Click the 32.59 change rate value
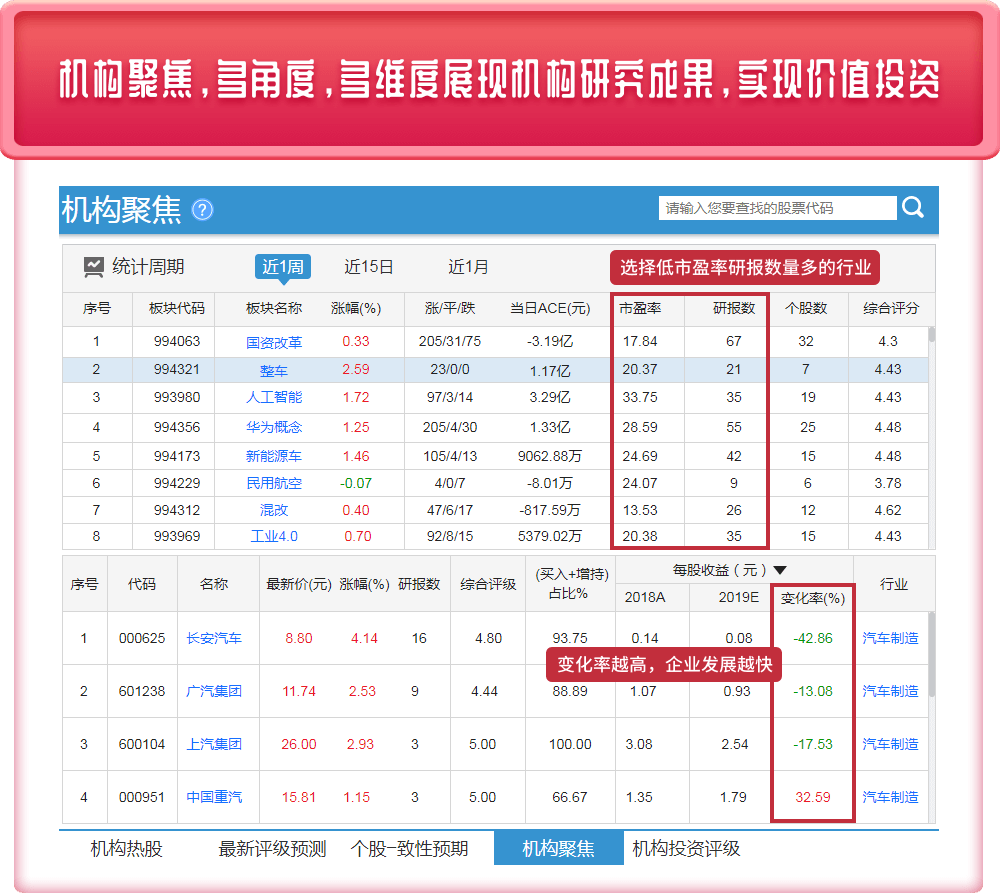 [x=813, y=797]
